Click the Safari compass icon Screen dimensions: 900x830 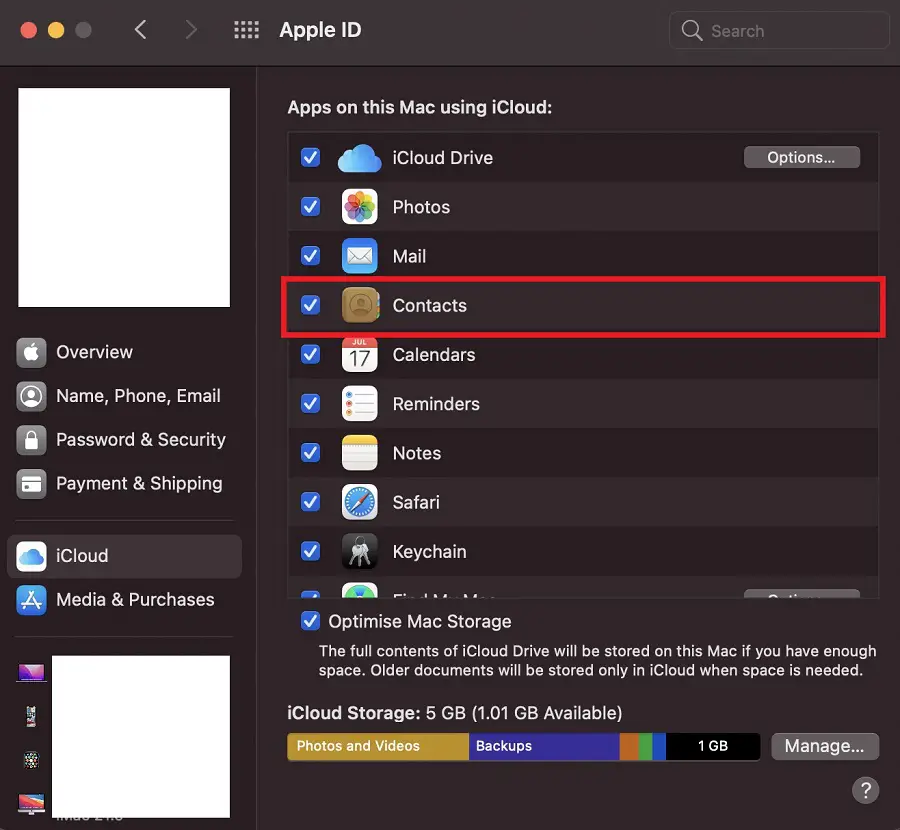[359, 502]
